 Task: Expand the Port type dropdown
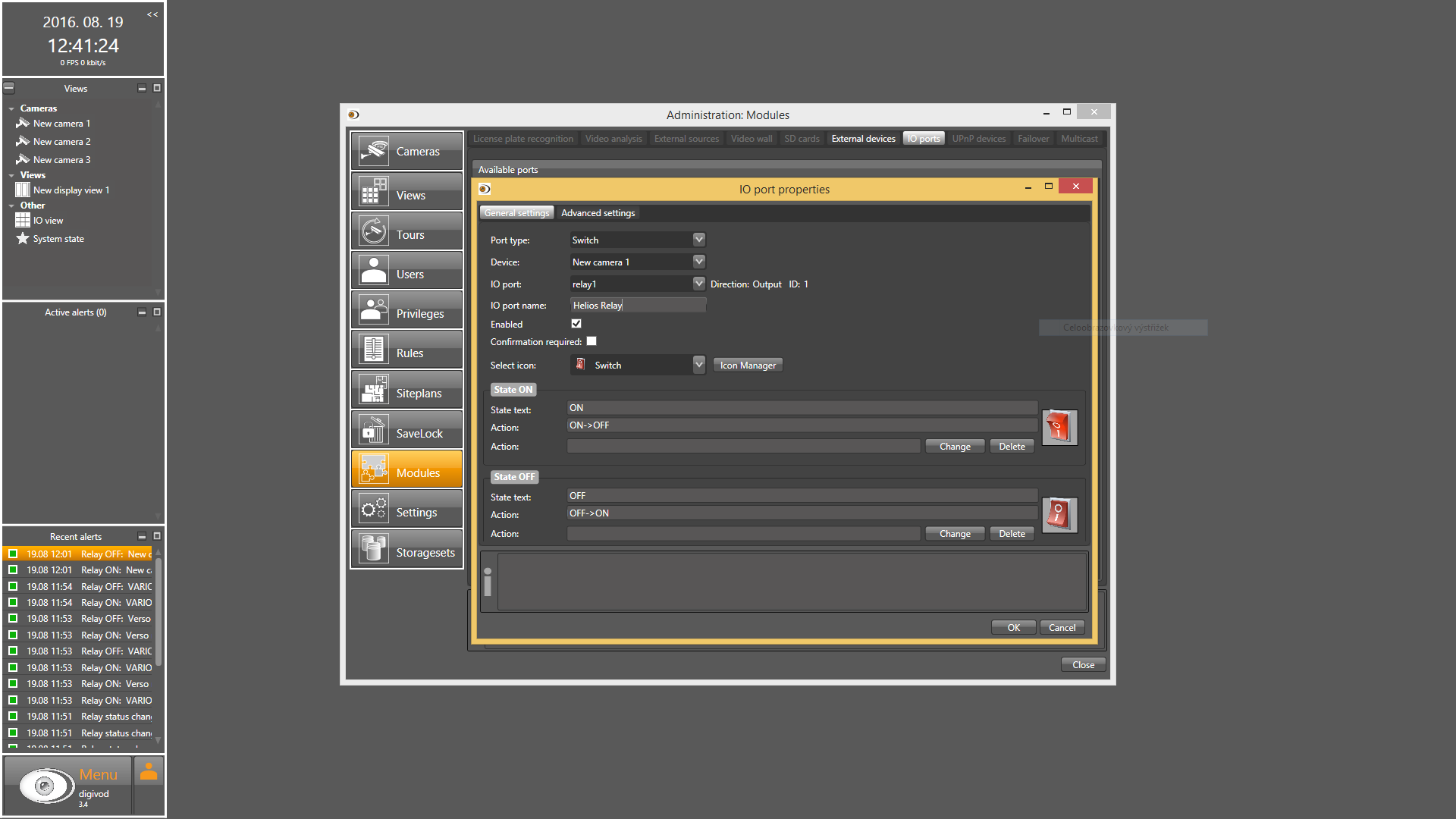tap(698, 240)
